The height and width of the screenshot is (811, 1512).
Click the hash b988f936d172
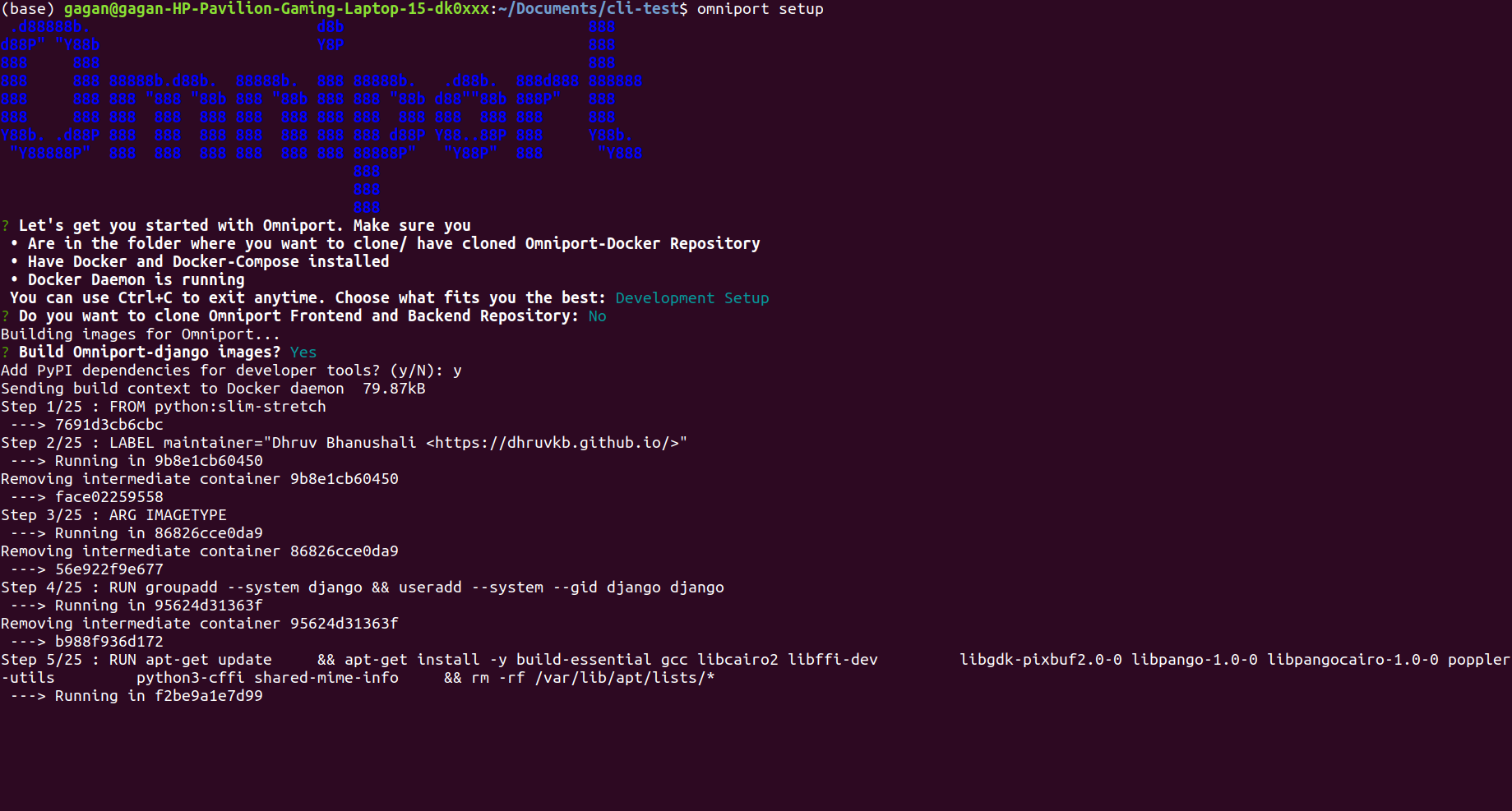pos(109,642)
